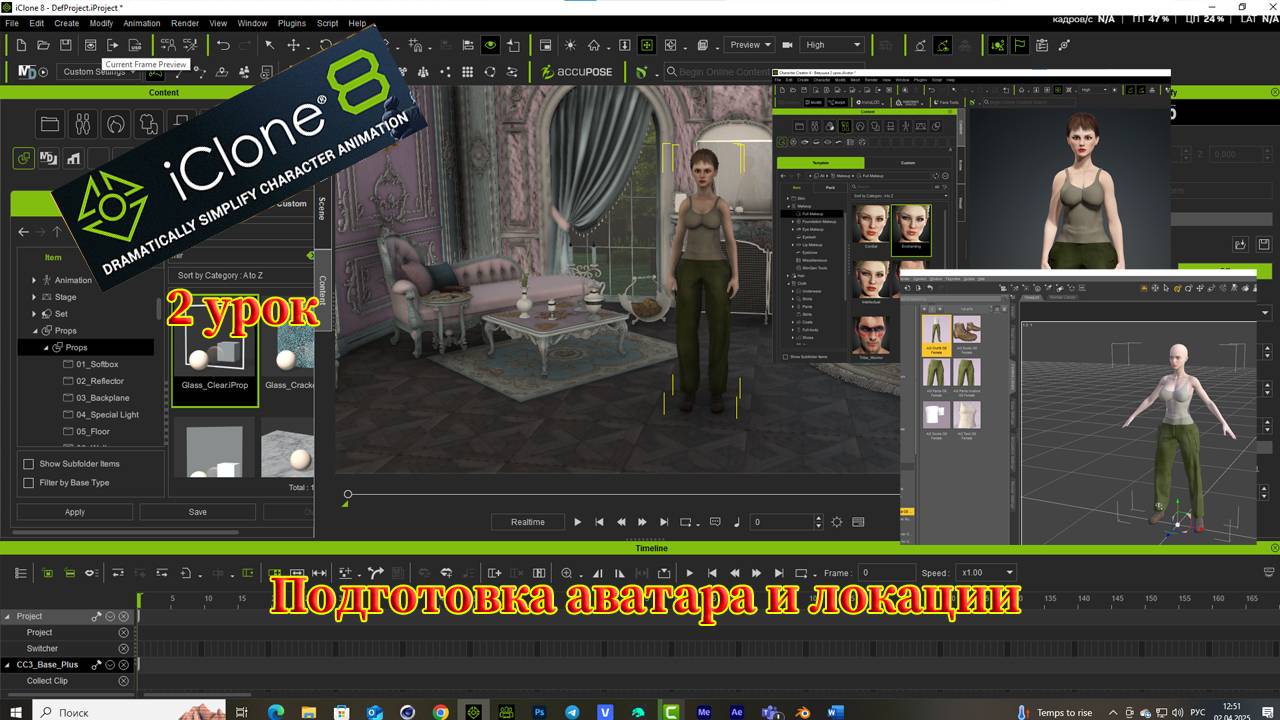Expand the Set tree node
This screenshot has width=1280, height=720.
34,314
